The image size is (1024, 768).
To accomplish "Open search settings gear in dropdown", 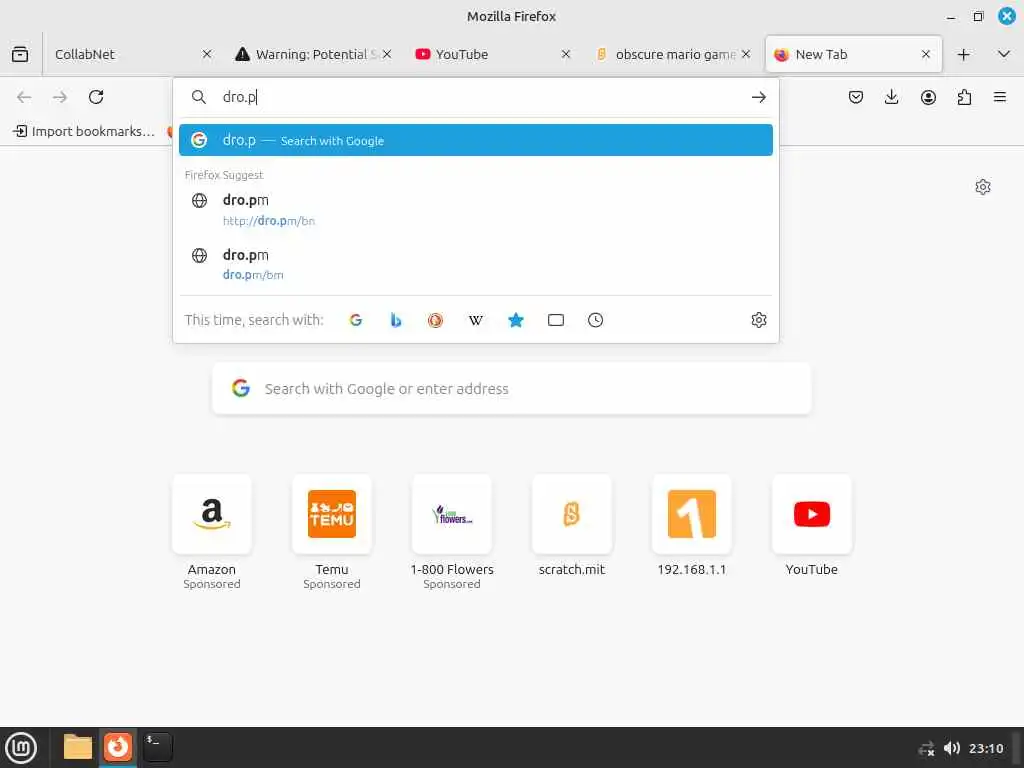I will [758, 320].
